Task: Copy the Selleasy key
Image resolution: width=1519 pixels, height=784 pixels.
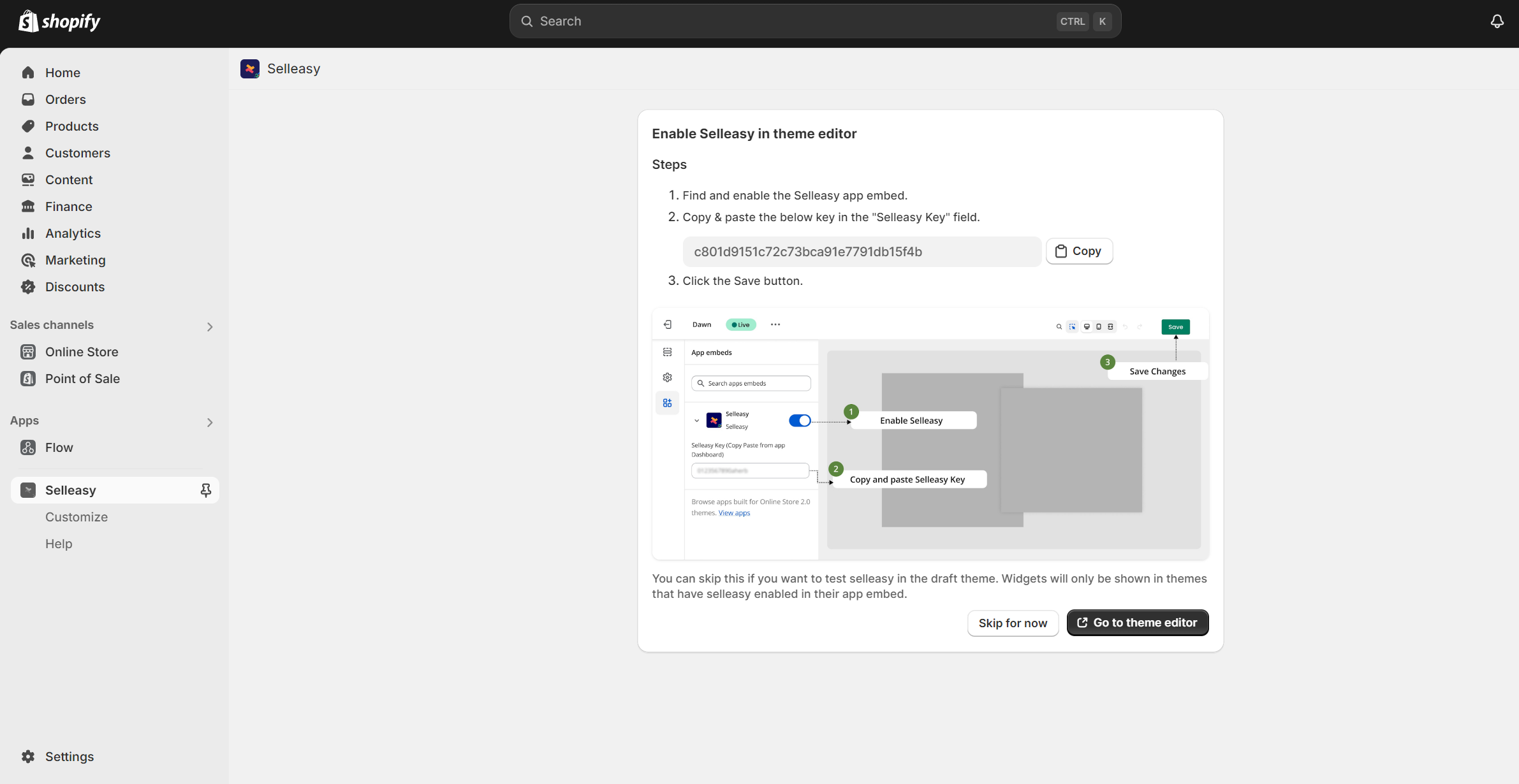Action: pyautogui.click(x=1079, y=251)
